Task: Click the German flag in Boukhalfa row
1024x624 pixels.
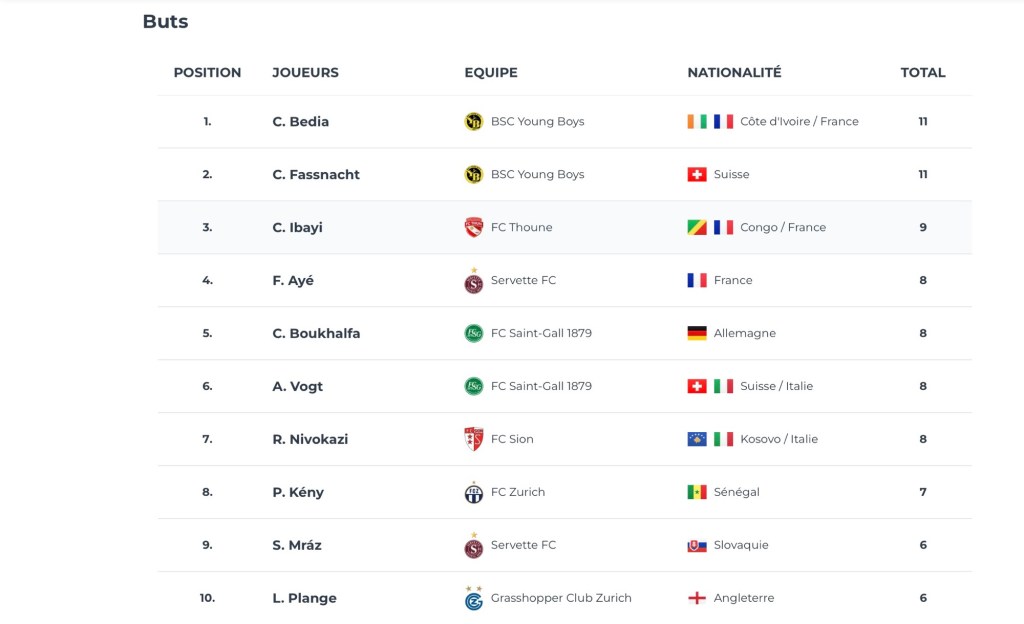Action: coord(697,334)
